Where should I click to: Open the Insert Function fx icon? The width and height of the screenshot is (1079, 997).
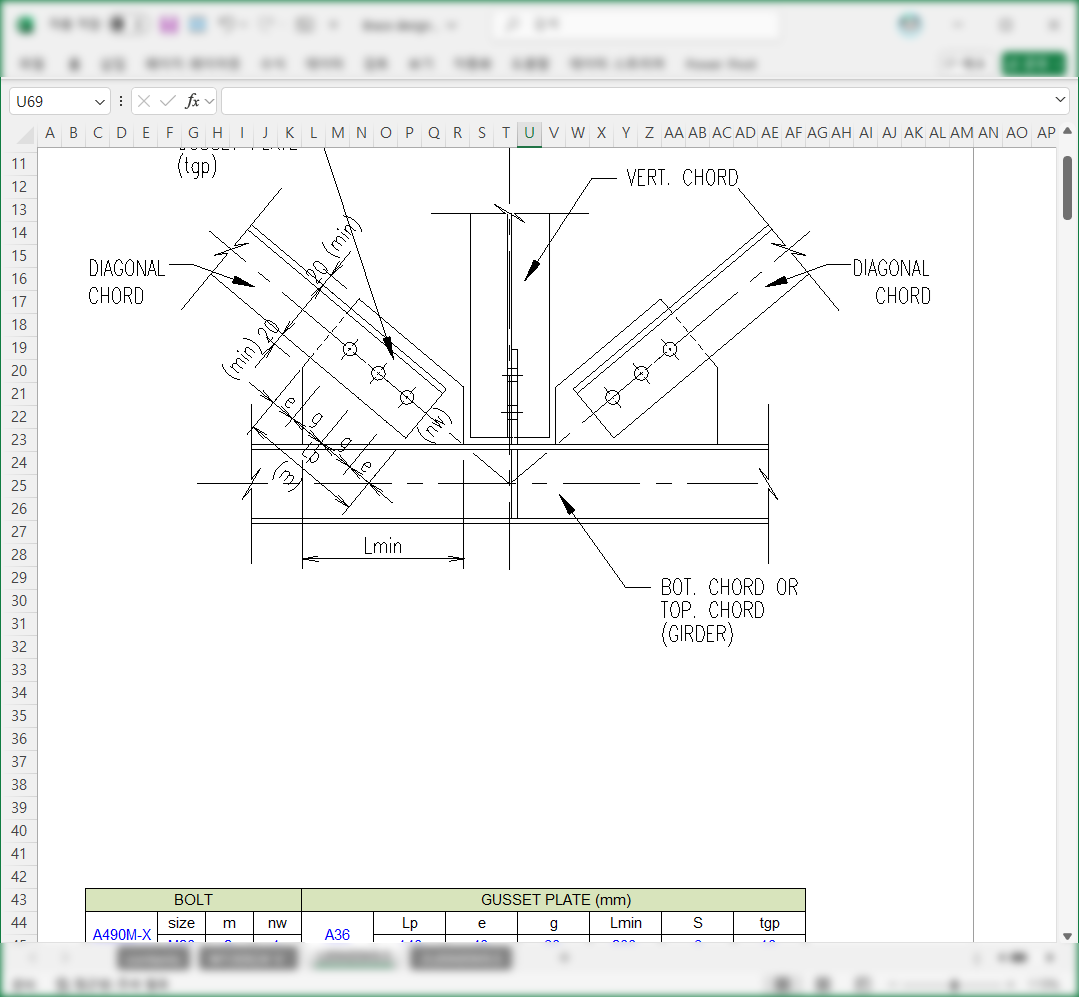click(x=190, y=100)
